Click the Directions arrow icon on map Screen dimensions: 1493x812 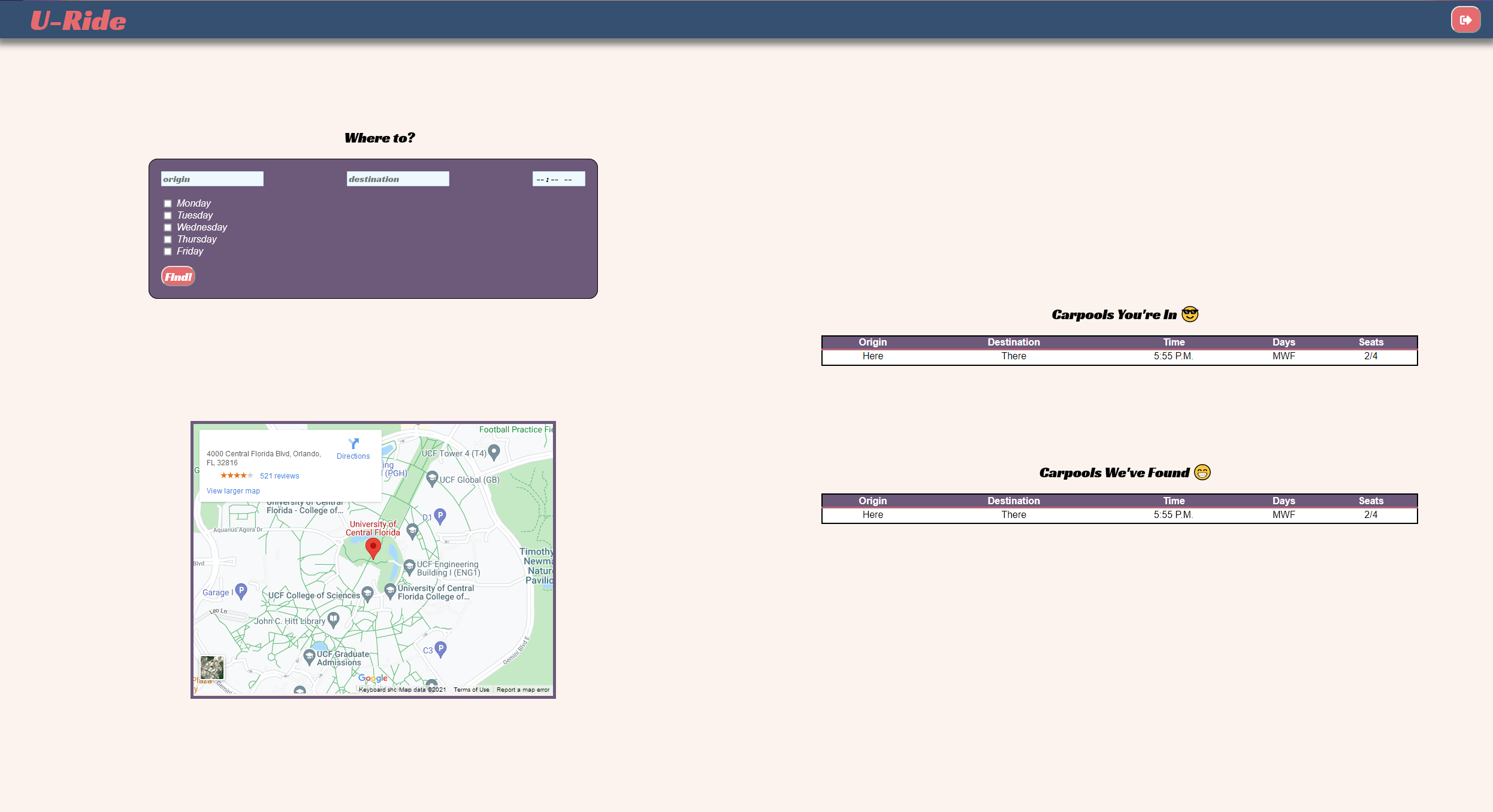(x=353, y=444)
